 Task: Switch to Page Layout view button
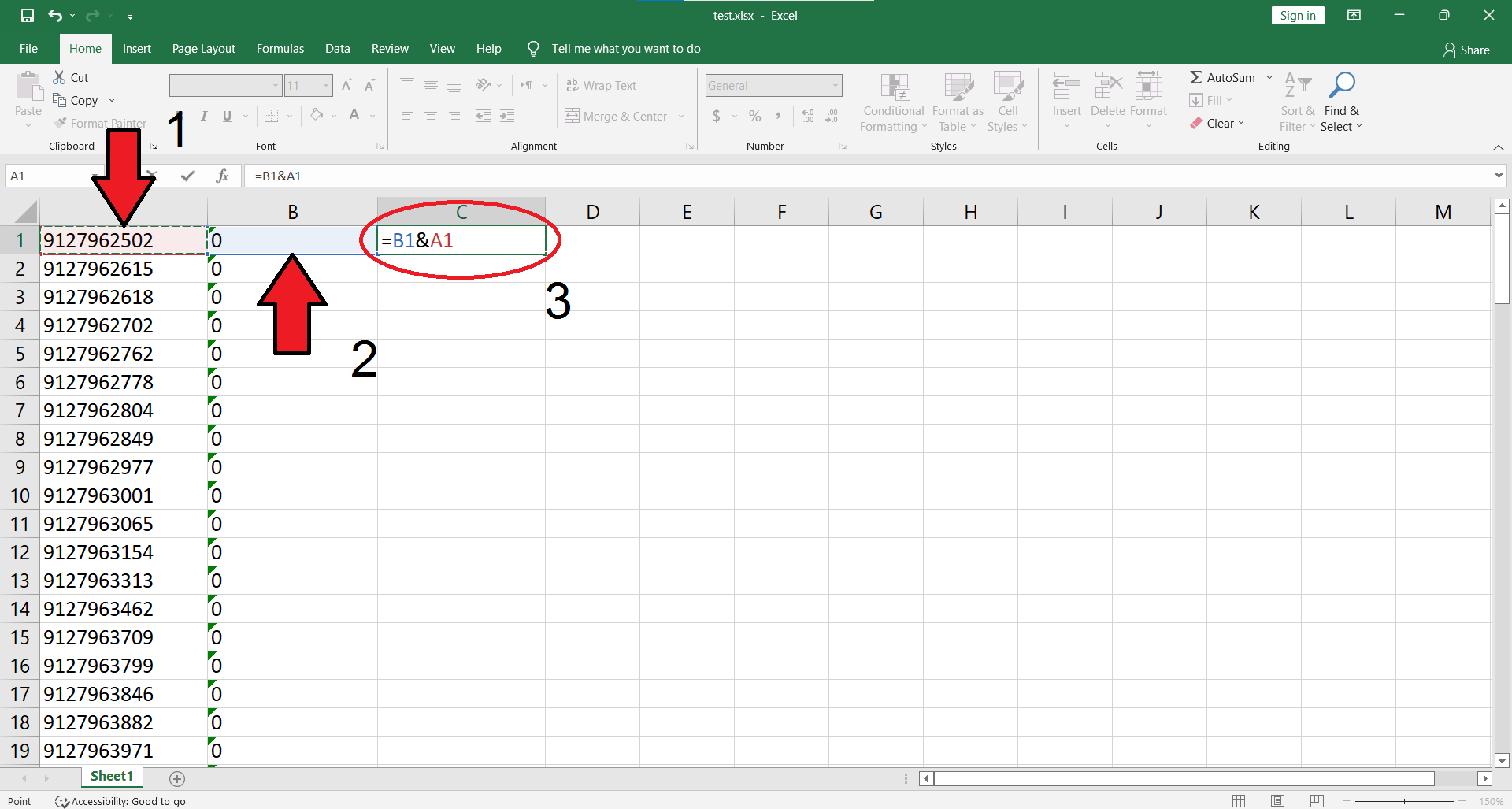coord(1277,801)
